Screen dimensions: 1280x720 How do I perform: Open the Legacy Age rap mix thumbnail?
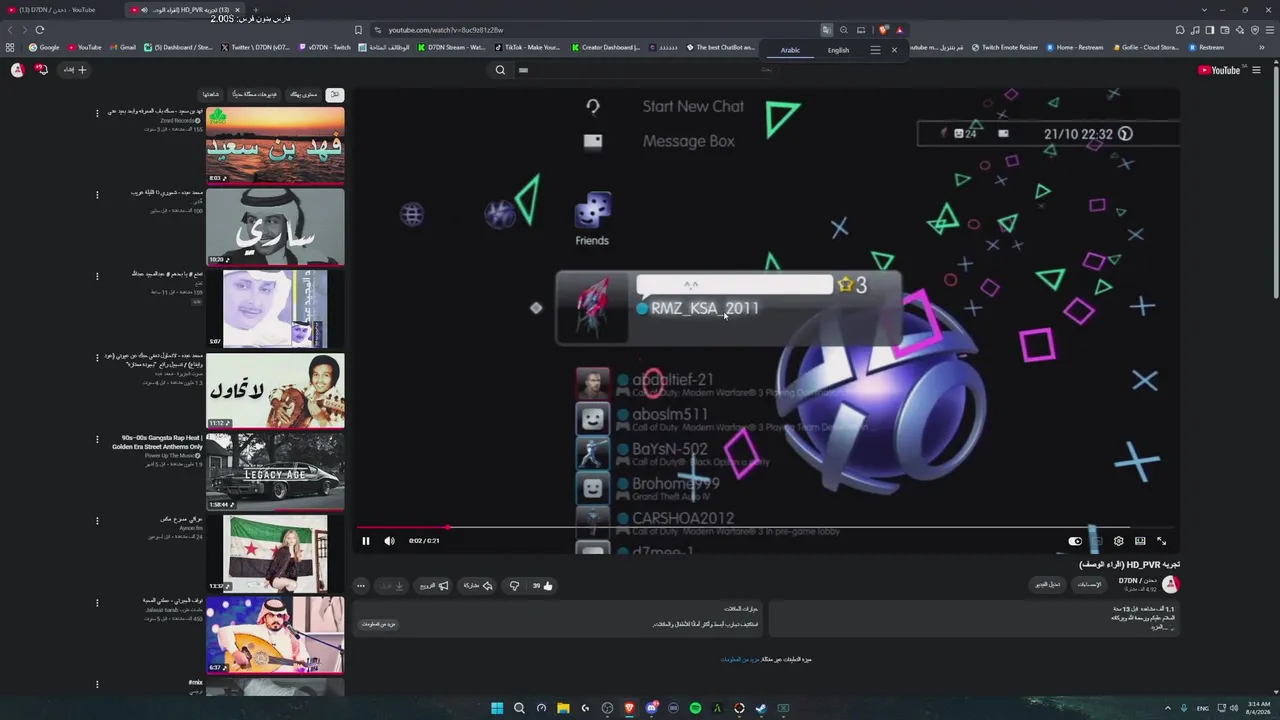tap(275, 472)
